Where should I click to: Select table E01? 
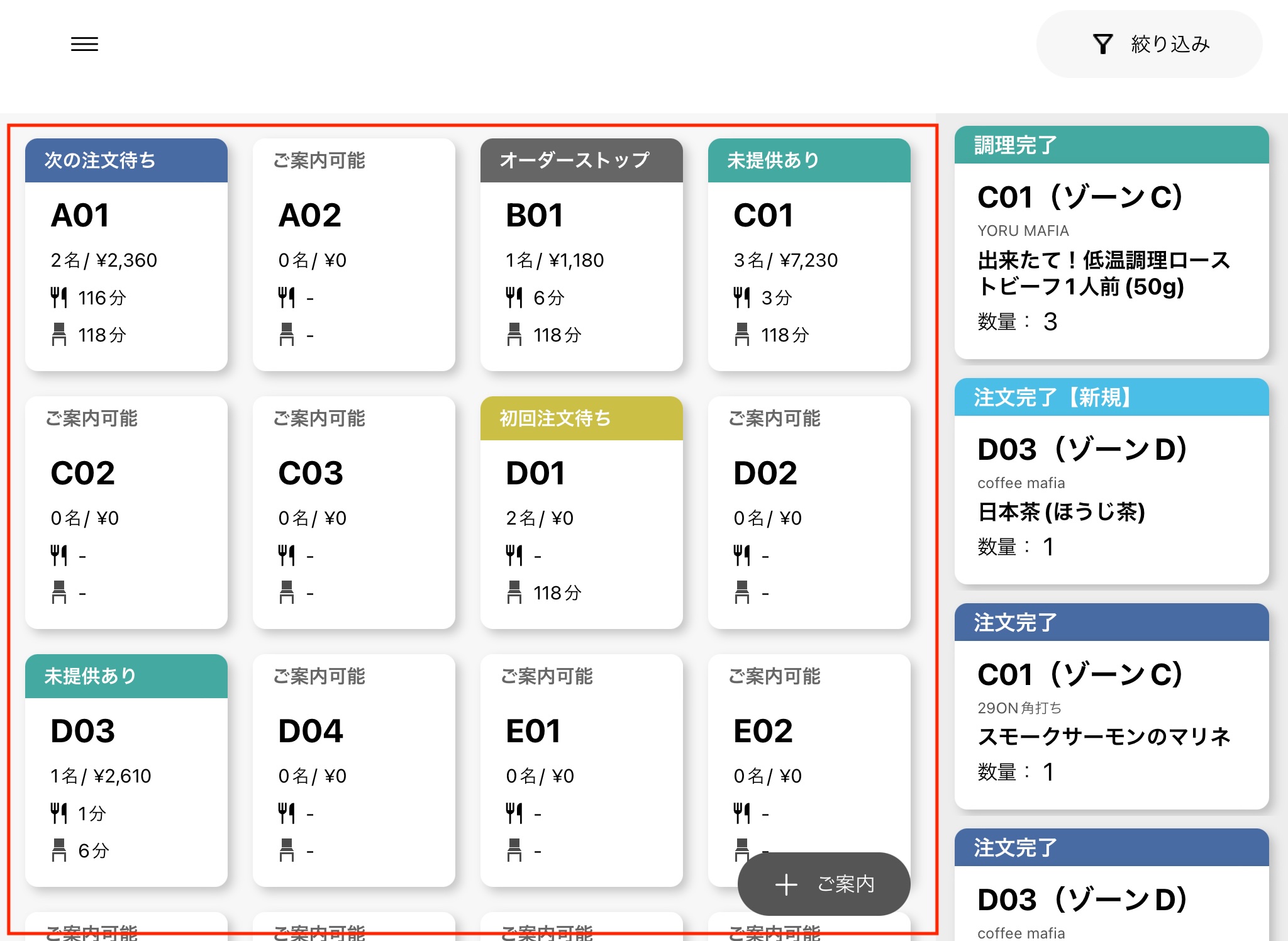coord(582,771)
